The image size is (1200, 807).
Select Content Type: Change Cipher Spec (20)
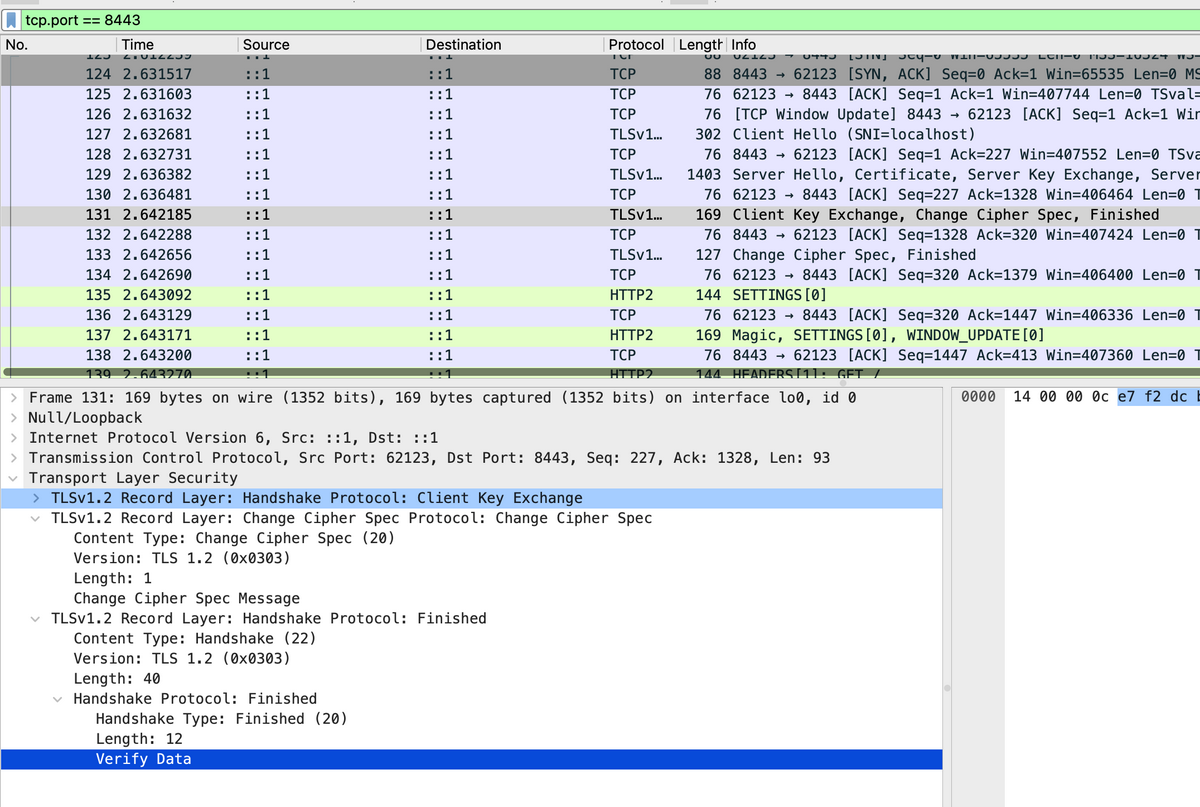coord(234,538)
